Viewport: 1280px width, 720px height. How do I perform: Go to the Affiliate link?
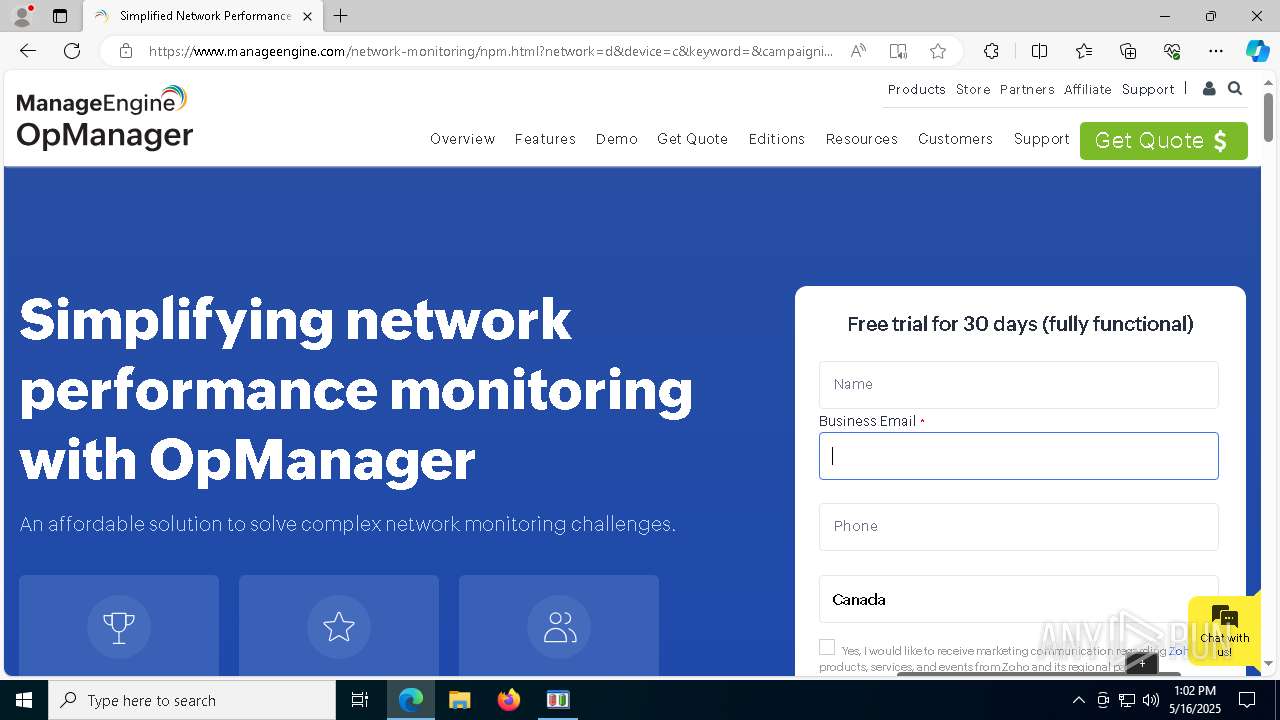point(1088,89)
